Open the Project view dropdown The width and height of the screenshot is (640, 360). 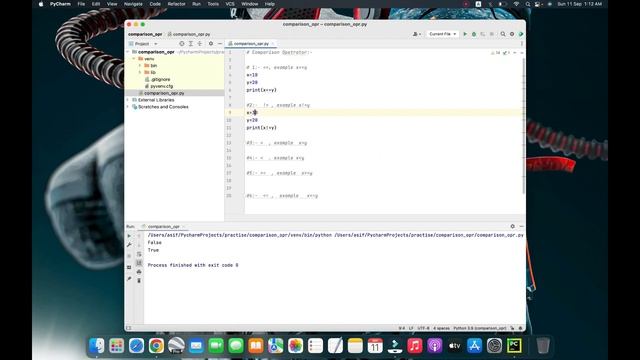(x=143, y=44)
